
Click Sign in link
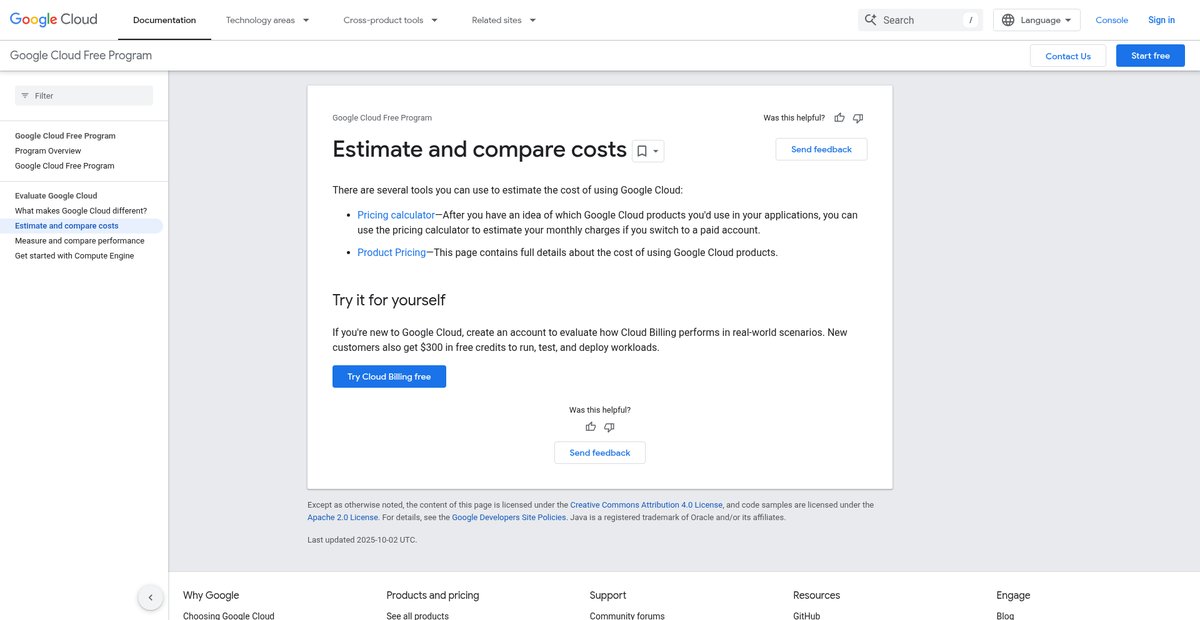pos(1162,20)
